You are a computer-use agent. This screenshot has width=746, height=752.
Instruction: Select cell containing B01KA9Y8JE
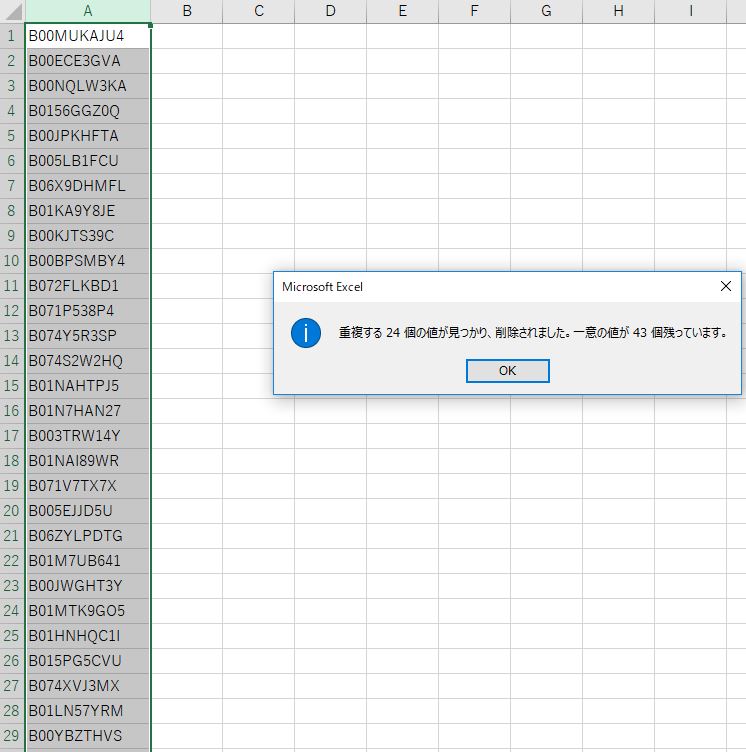[88, 211]
